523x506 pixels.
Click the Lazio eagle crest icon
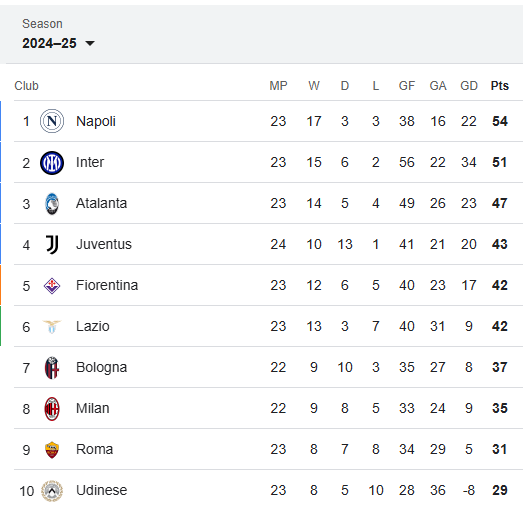tap(52, 327)
